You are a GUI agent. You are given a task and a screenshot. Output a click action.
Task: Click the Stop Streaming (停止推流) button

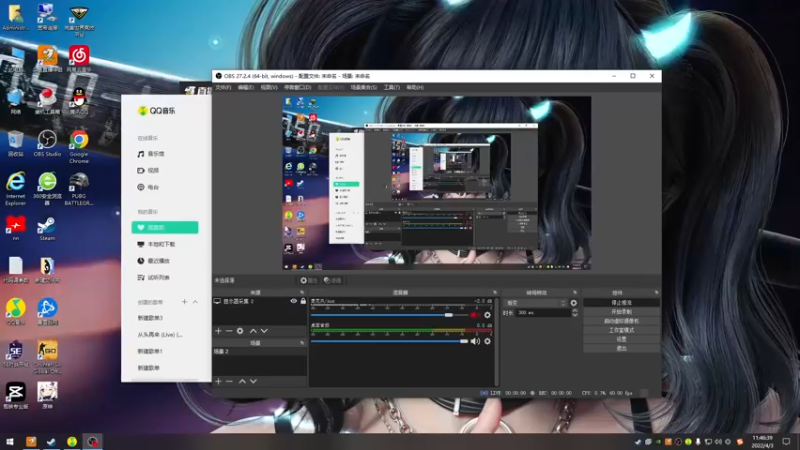click(621, 303)
